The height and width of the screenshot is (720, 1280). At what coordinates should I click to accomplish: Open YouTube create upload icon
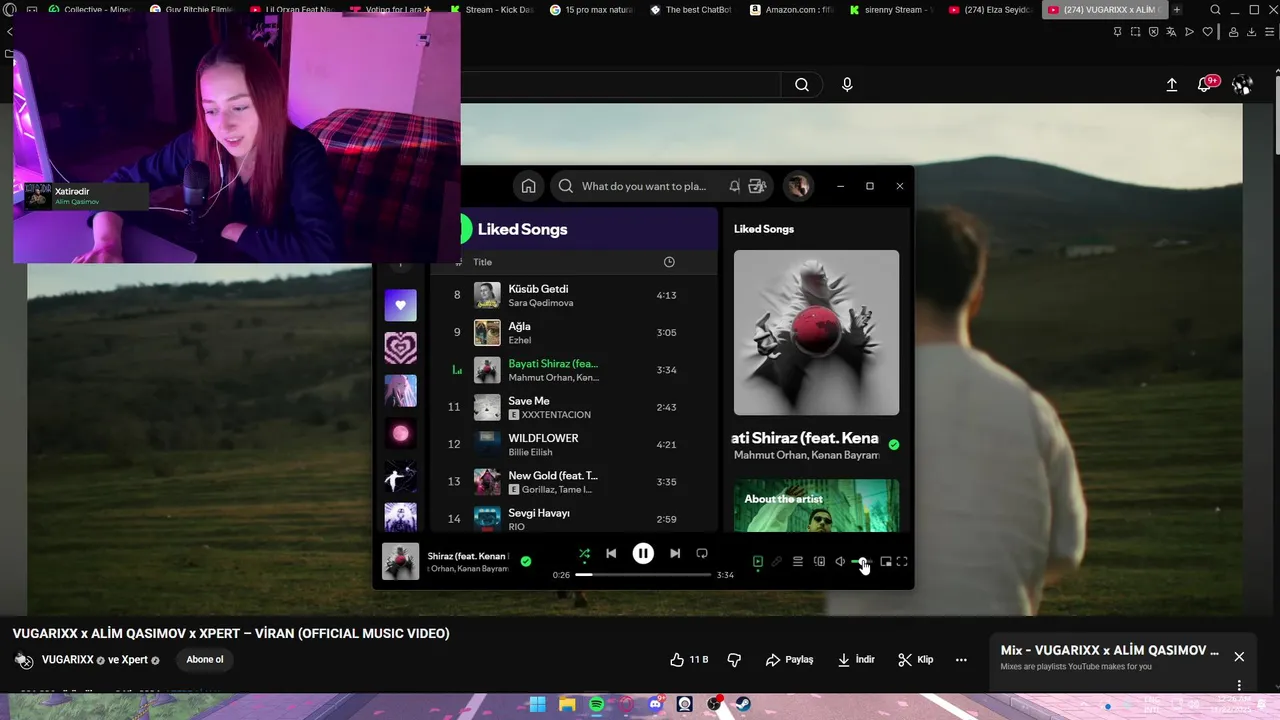1171,85
